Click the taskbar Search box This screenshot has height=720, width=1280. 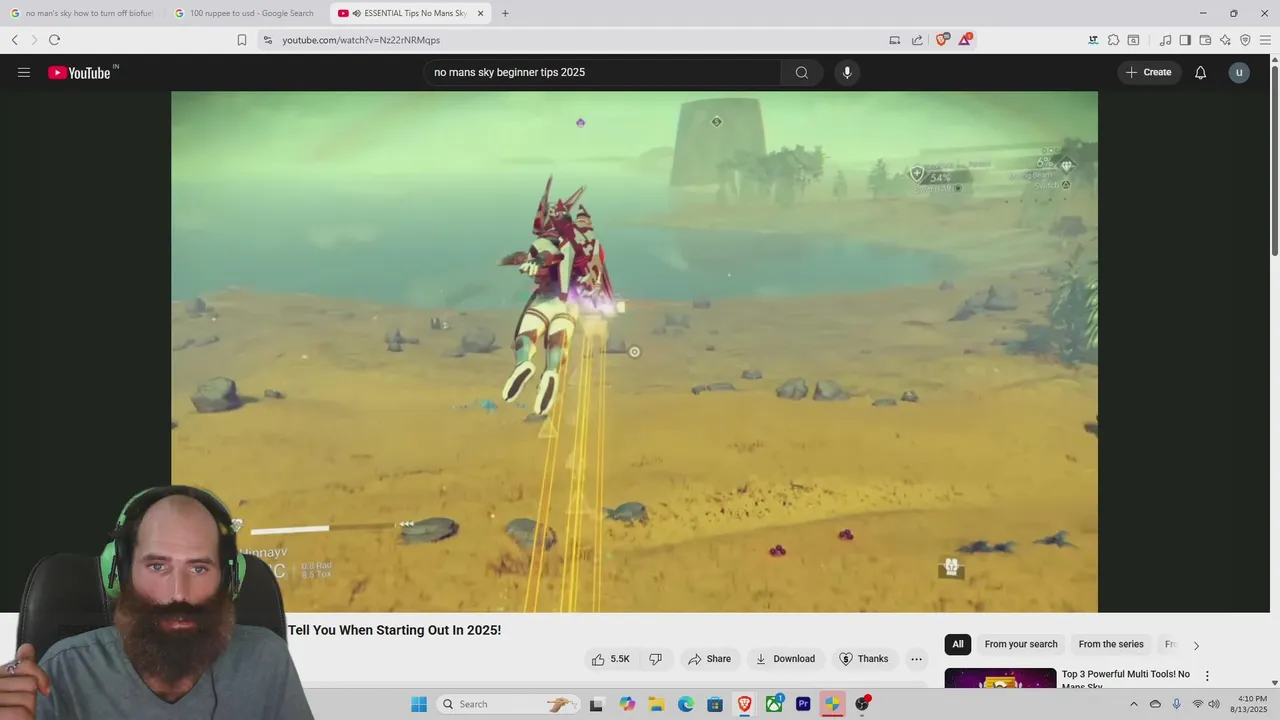[509, 704]
